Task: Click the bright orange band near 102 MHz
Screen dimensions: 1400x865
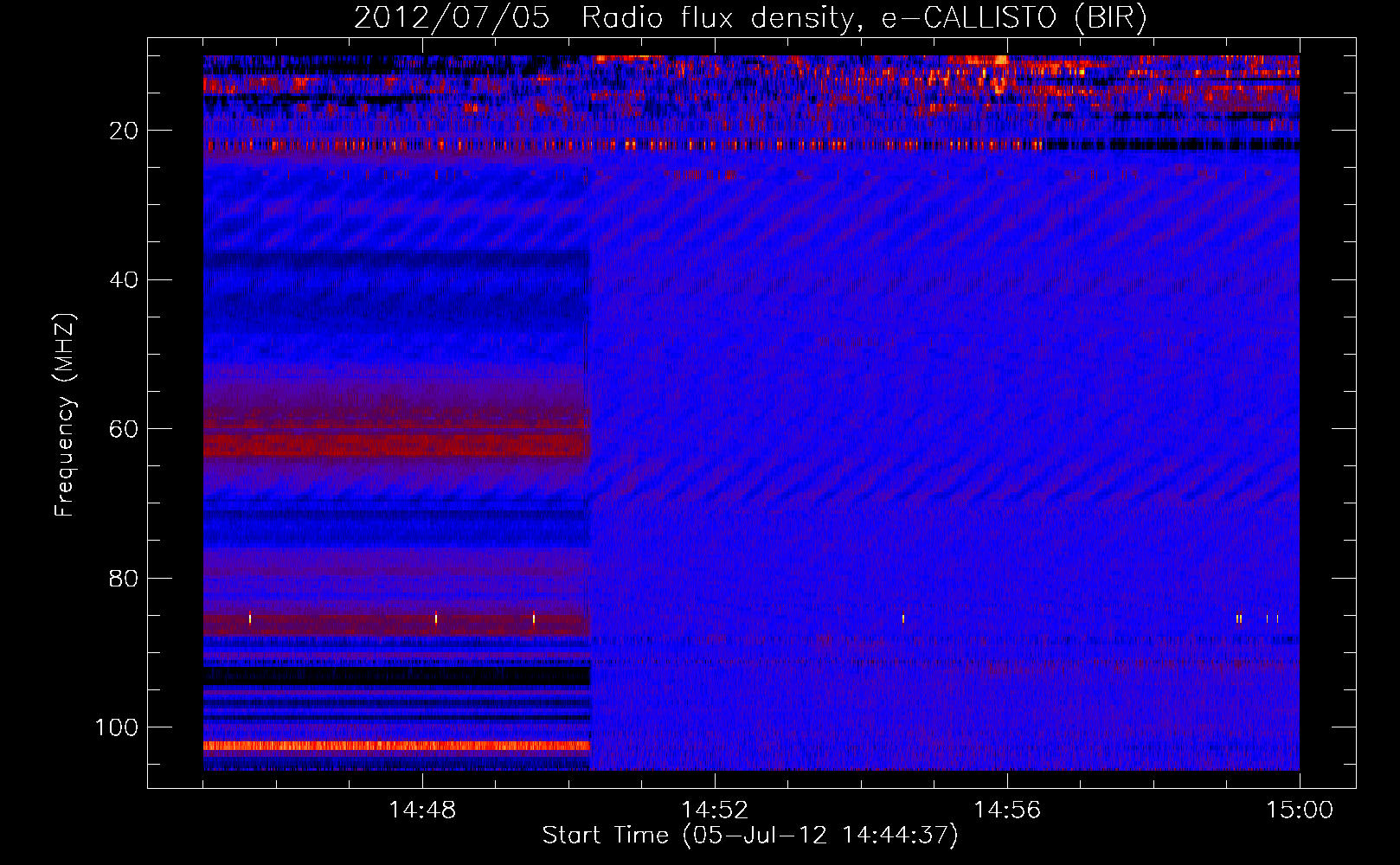Action: click(x=396, y=746)
